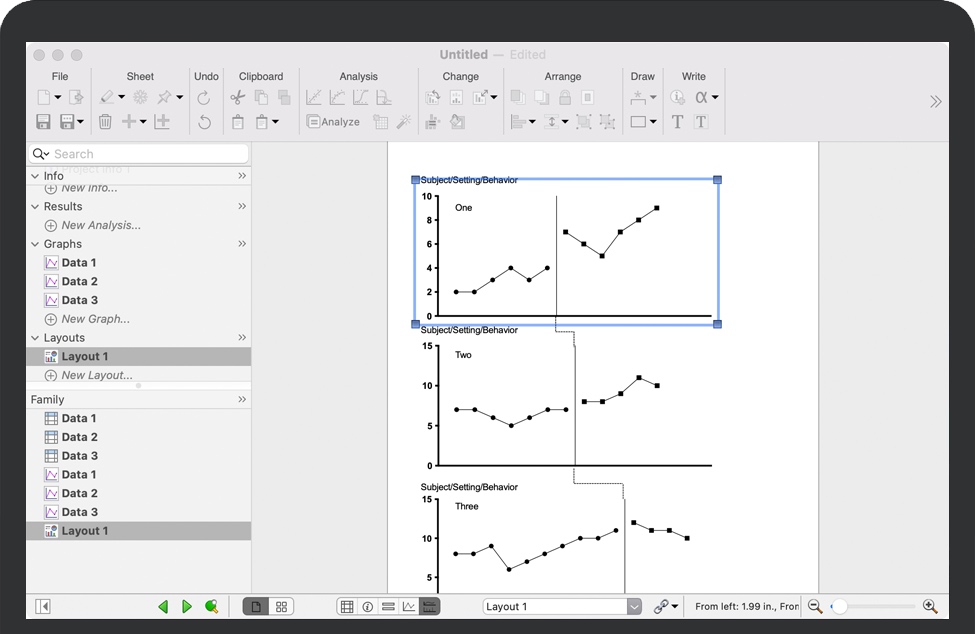The height and width of the screenshot is (634, 975).
Task: Click the trash Delete sheet icon
Action: pyautogui.click(x=105, y=122)
